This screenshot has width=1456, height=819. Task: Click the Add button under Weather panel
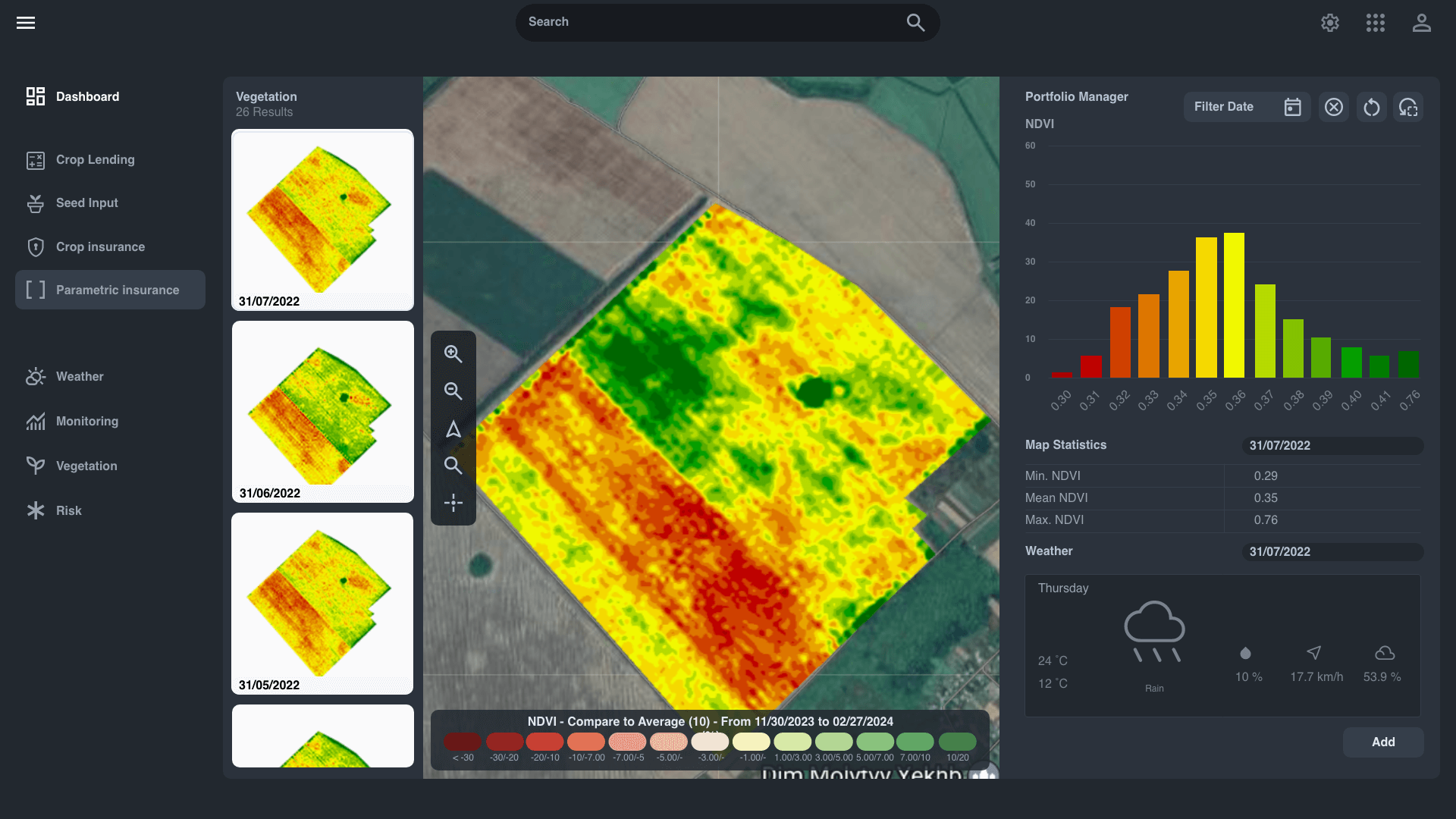pyautogui.click(x=1382, y=742)
